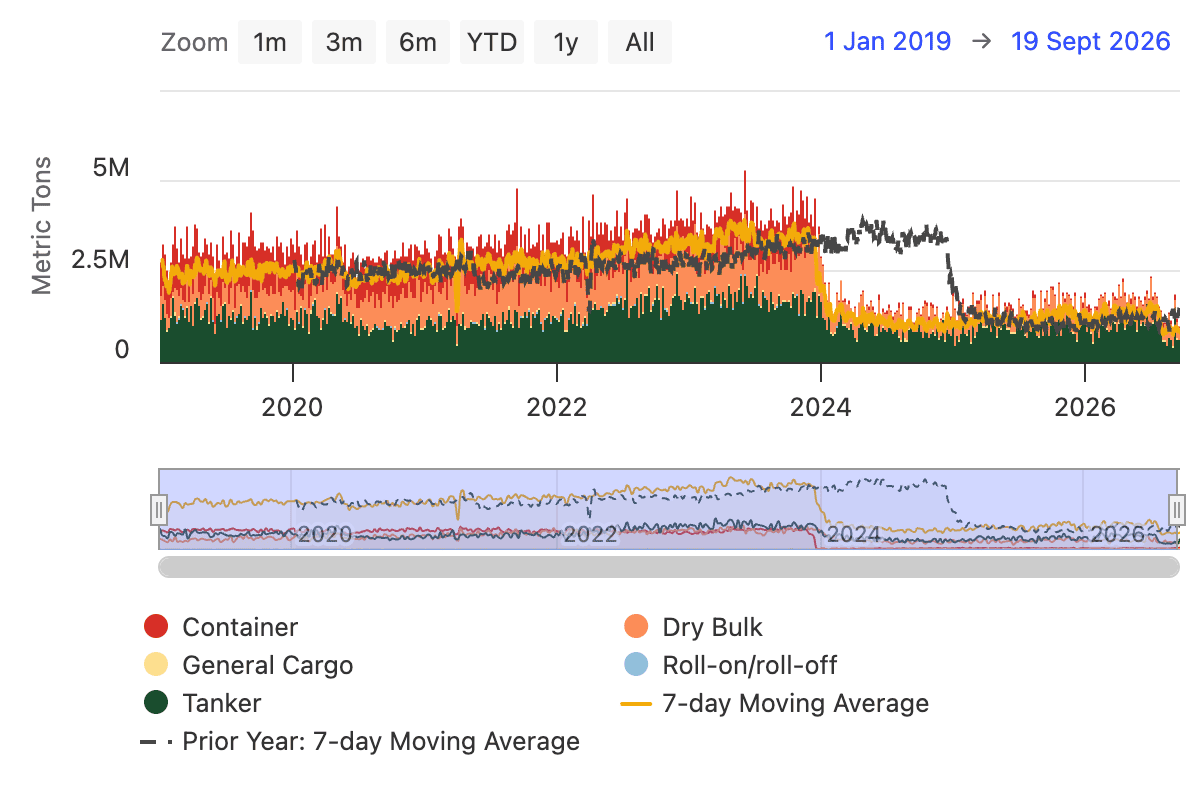Click the left navigator handle
The image size is (1200, 800).
tap(158, 509)
